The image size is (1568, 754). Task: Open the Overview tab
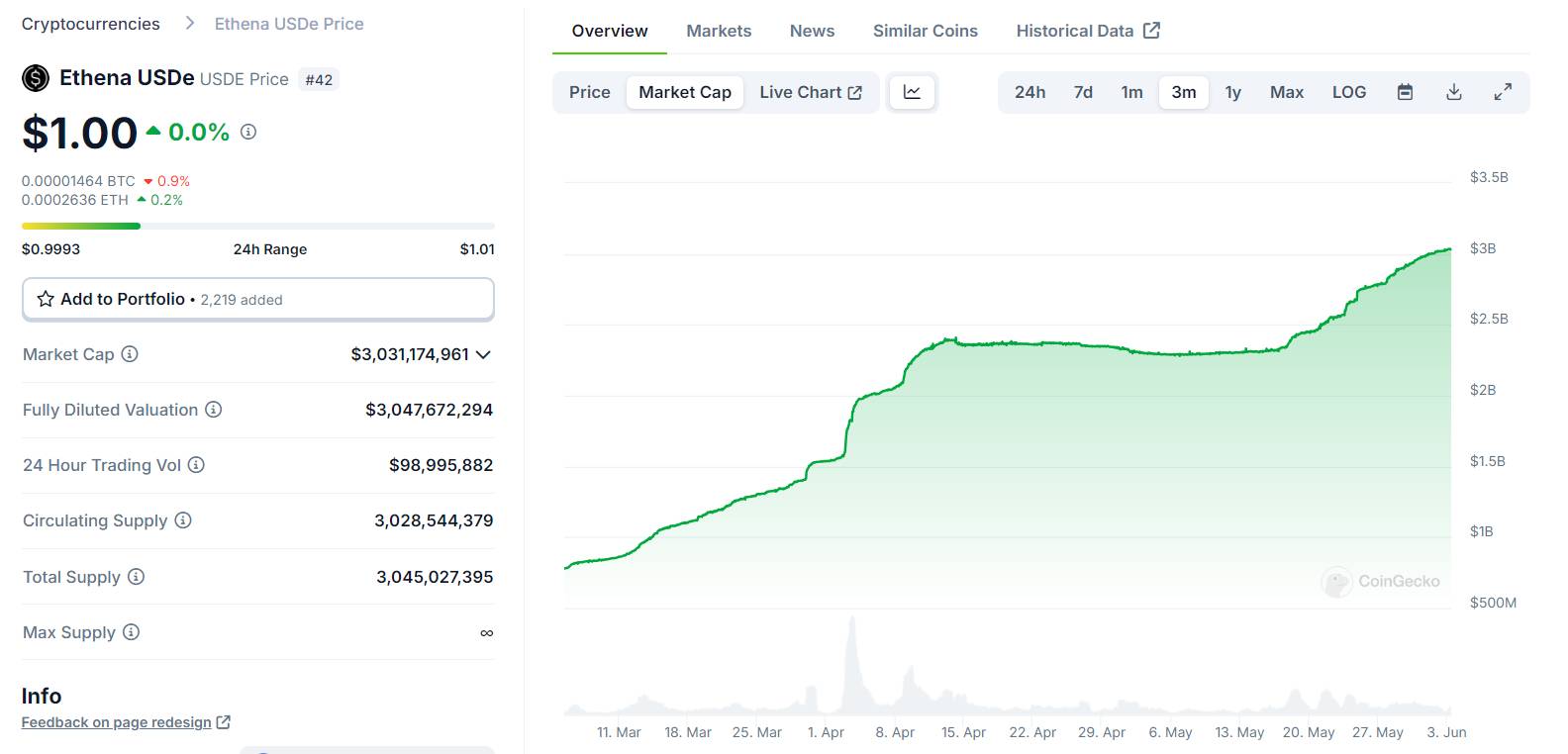pyautogui.click(x=610, y=31)
